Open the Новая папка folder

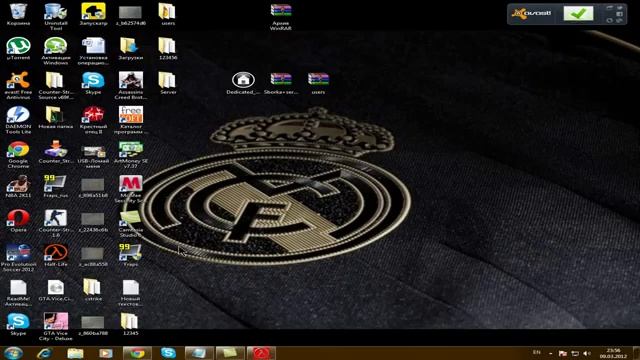tap(56, 116)
